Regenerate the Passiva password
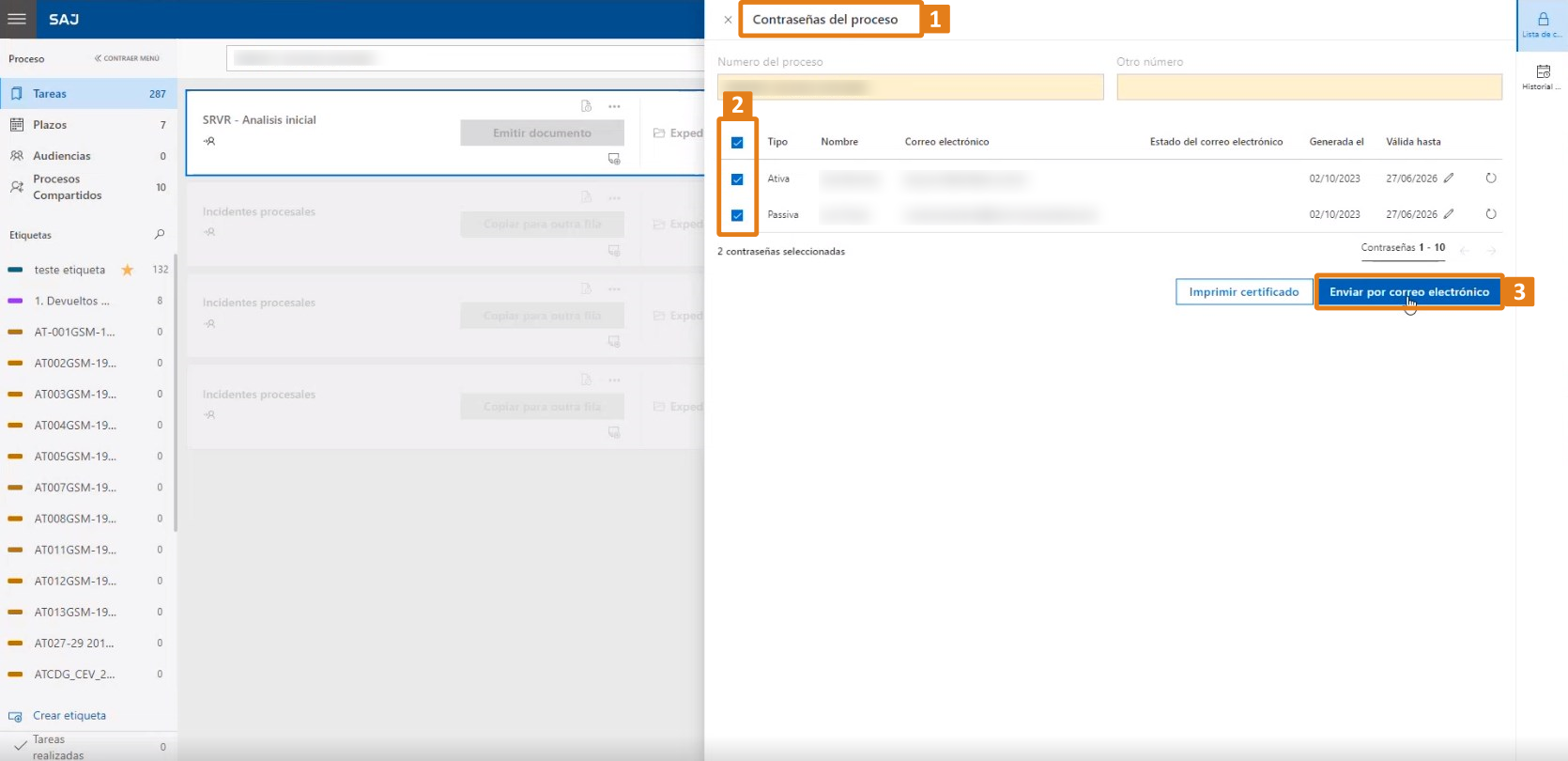Viewport: 1568px width, 761px height. 1491,214
